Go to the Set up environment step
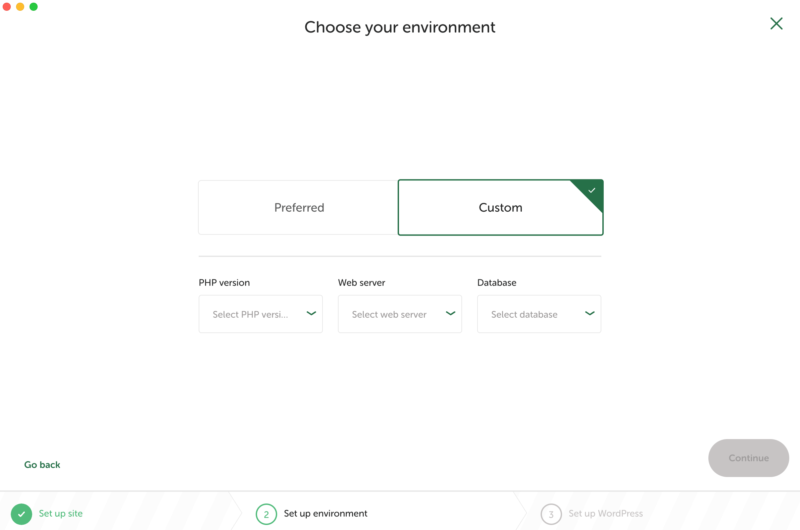This screenshot has height=530, width=800. [326, 514]
